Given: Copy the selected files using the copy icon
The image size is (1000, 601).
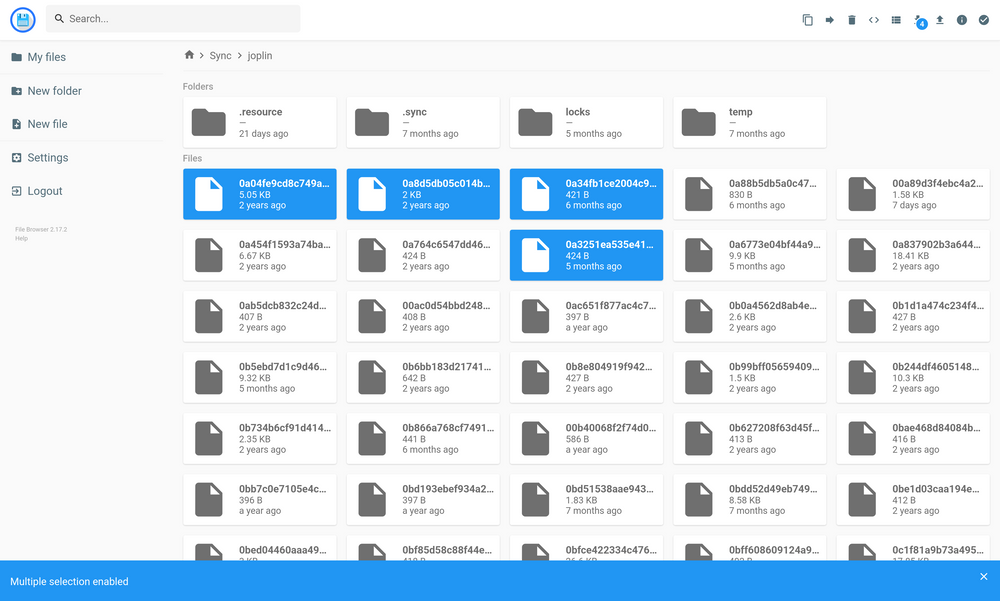Looking at the screenshot, I should [807, 19].
